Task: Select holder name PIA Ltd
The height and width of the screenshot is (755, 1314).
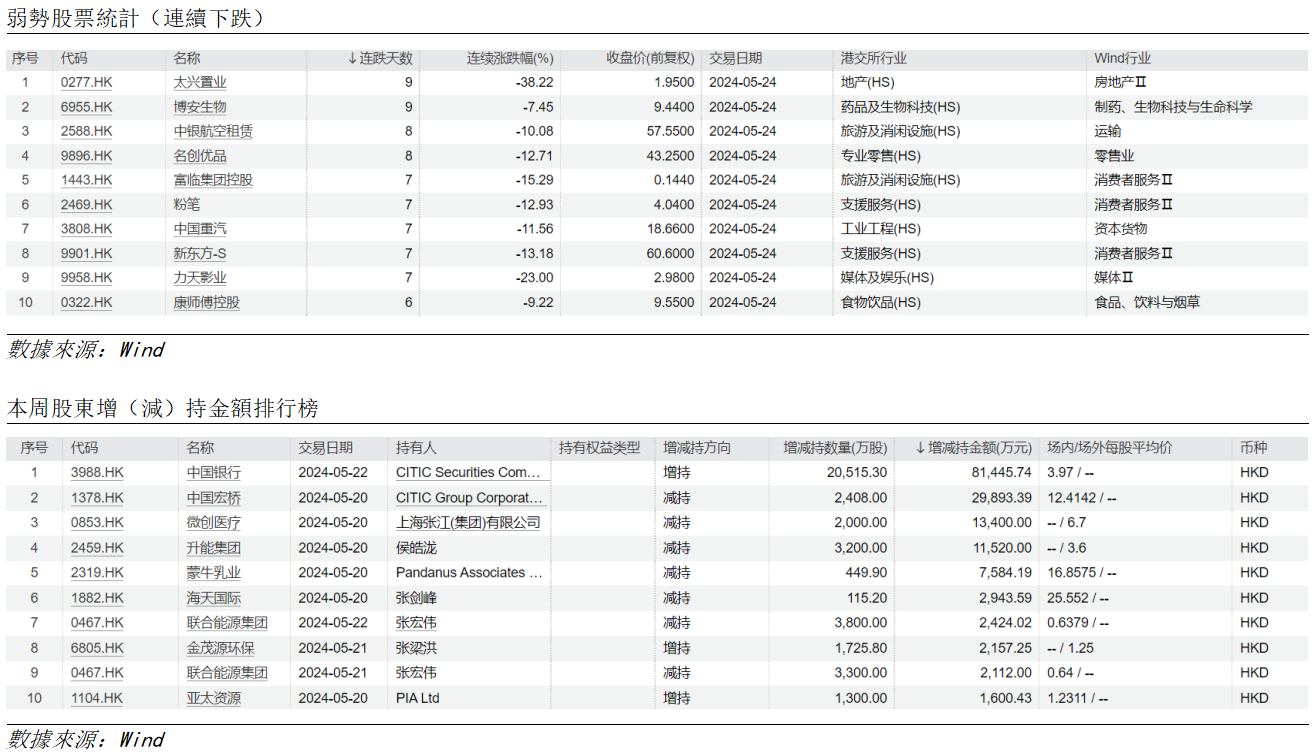Action: tap(417, 698)
